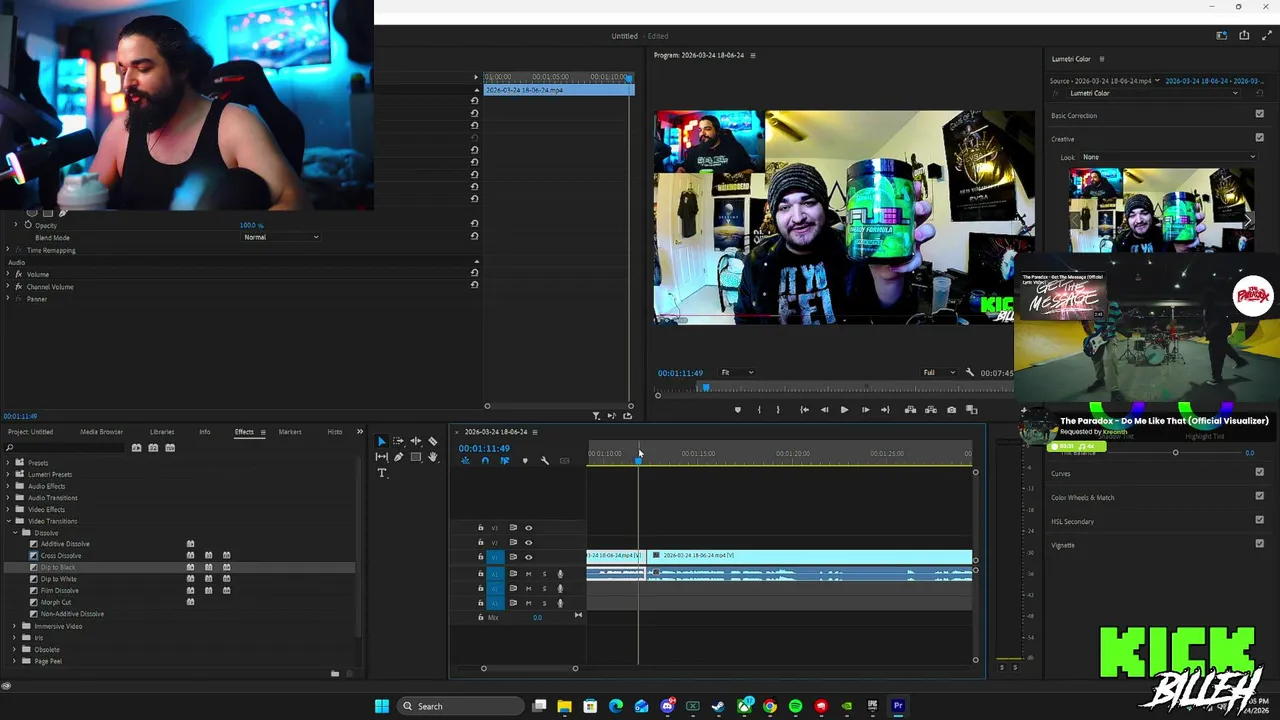Open Blend Mode Normal dropdown
The image size is (1280, 720).
tap(281, 237)
